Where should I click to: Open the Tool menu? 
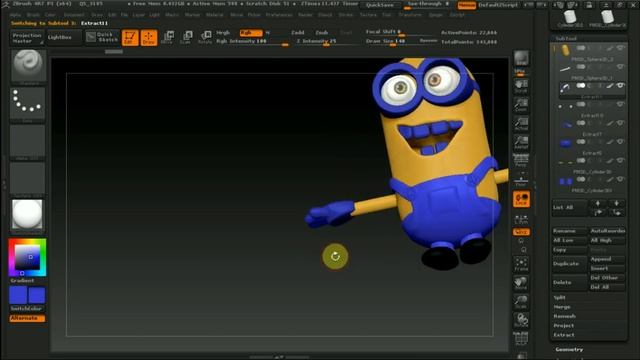click(x=387, y=15)
